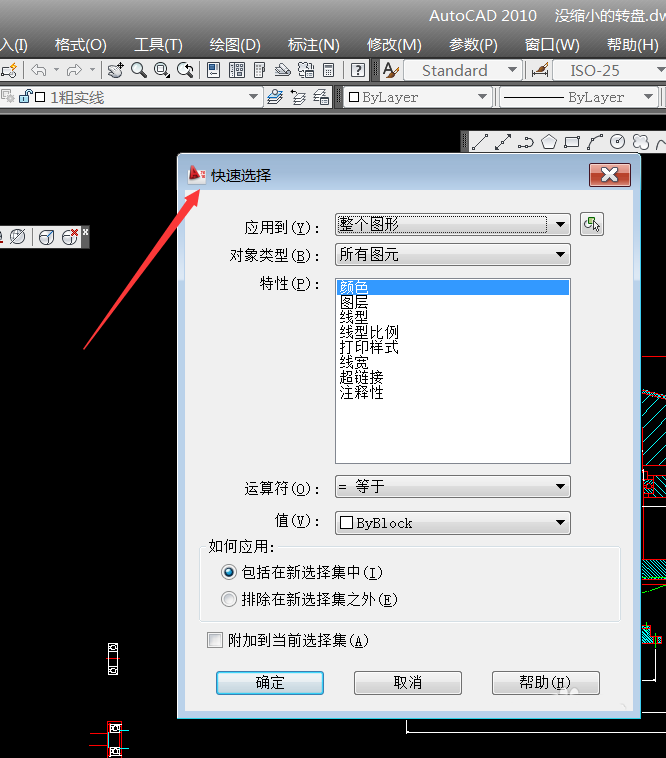Select 图层 in the properties list

pos(452,302)
